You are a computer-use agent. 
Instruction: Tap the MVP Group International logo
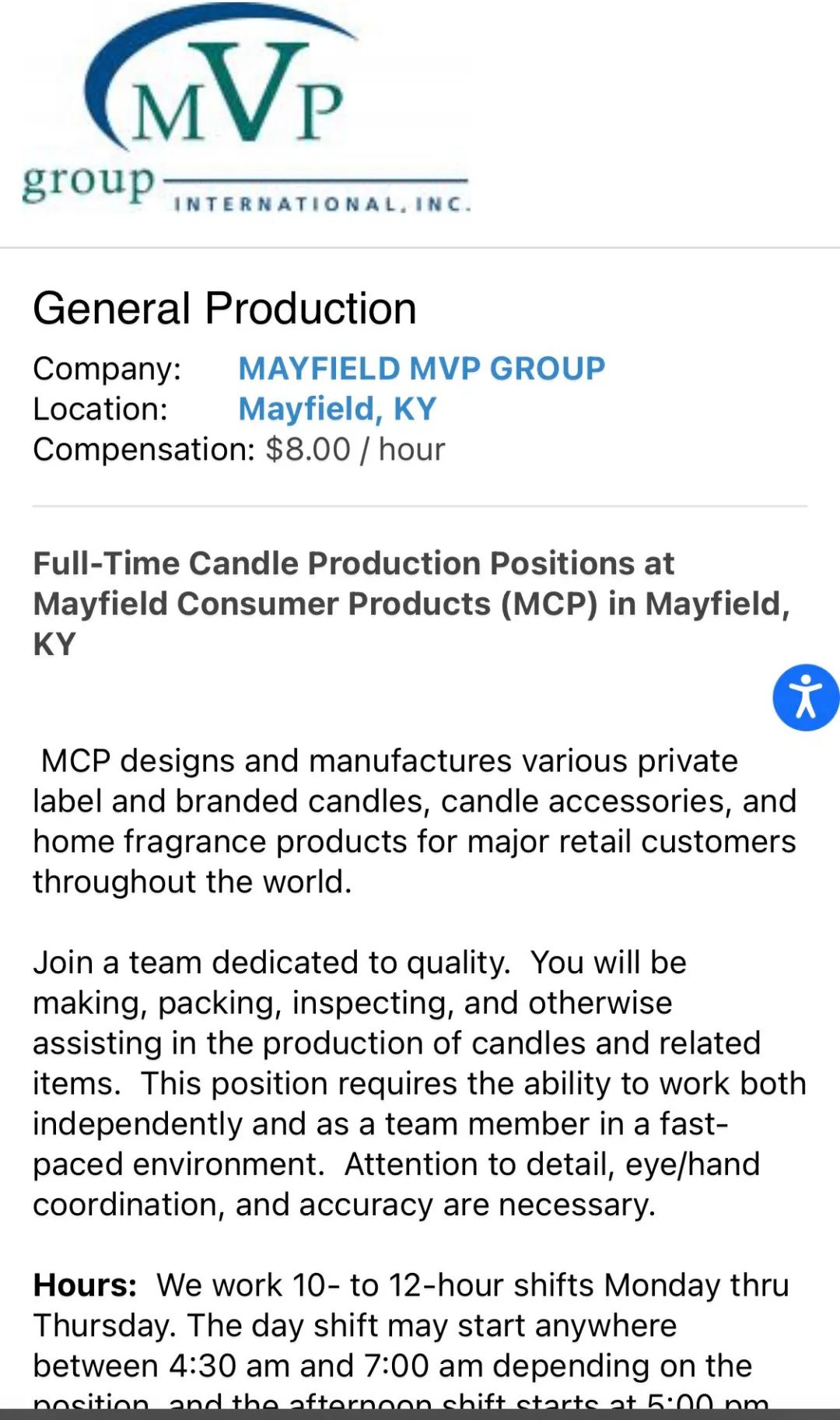pyautogui.click(x=246, y=109)
